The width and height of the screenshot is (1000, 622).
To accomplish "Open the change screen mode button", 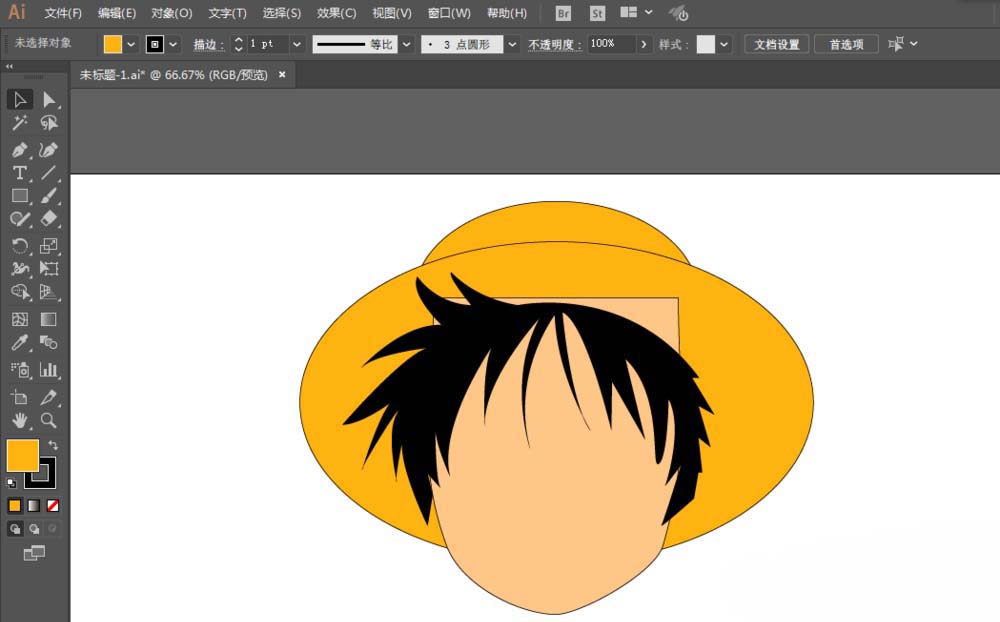I will pos(34,553).
